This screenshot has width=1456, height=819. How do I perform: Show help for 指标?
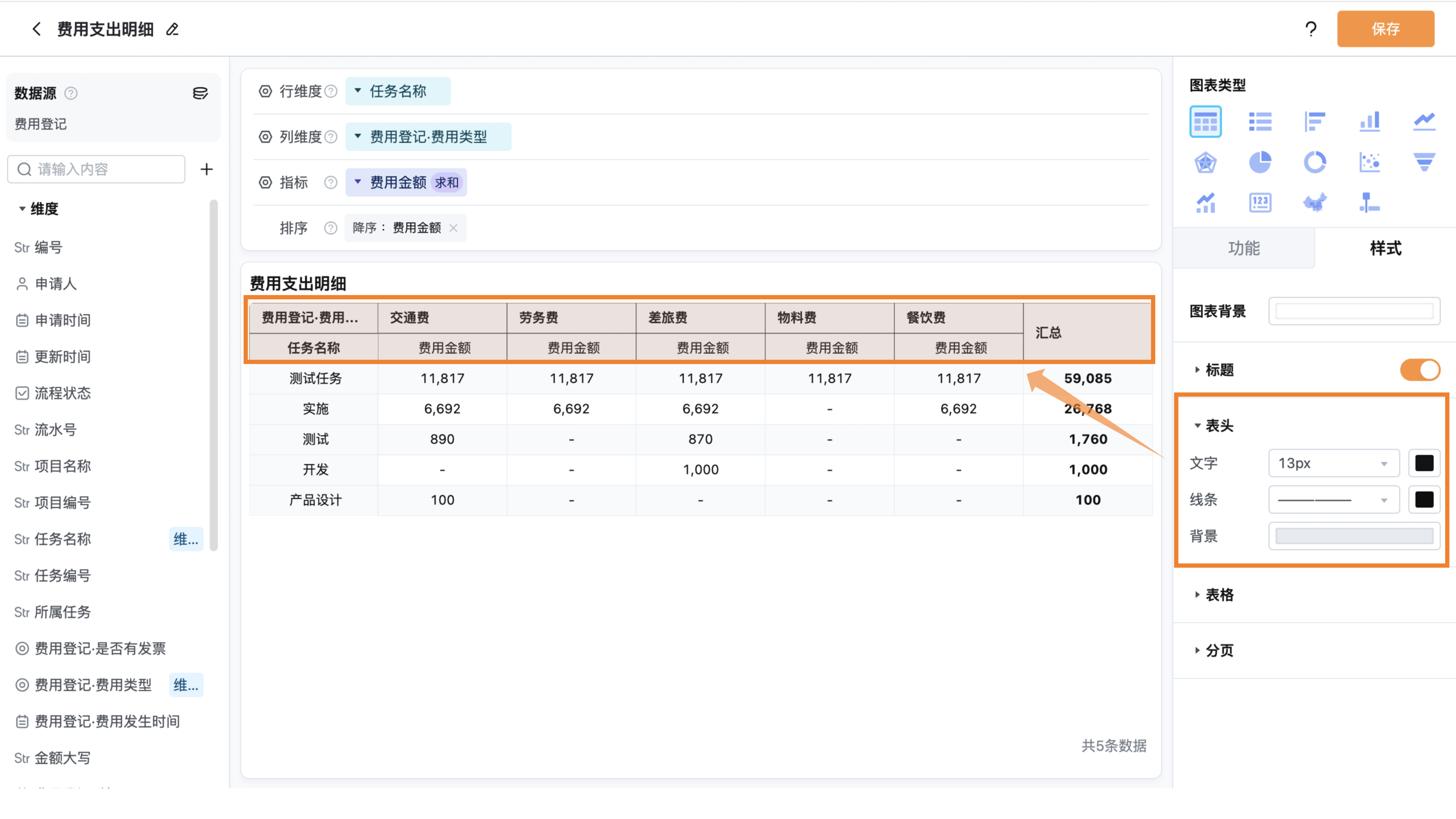331,183
